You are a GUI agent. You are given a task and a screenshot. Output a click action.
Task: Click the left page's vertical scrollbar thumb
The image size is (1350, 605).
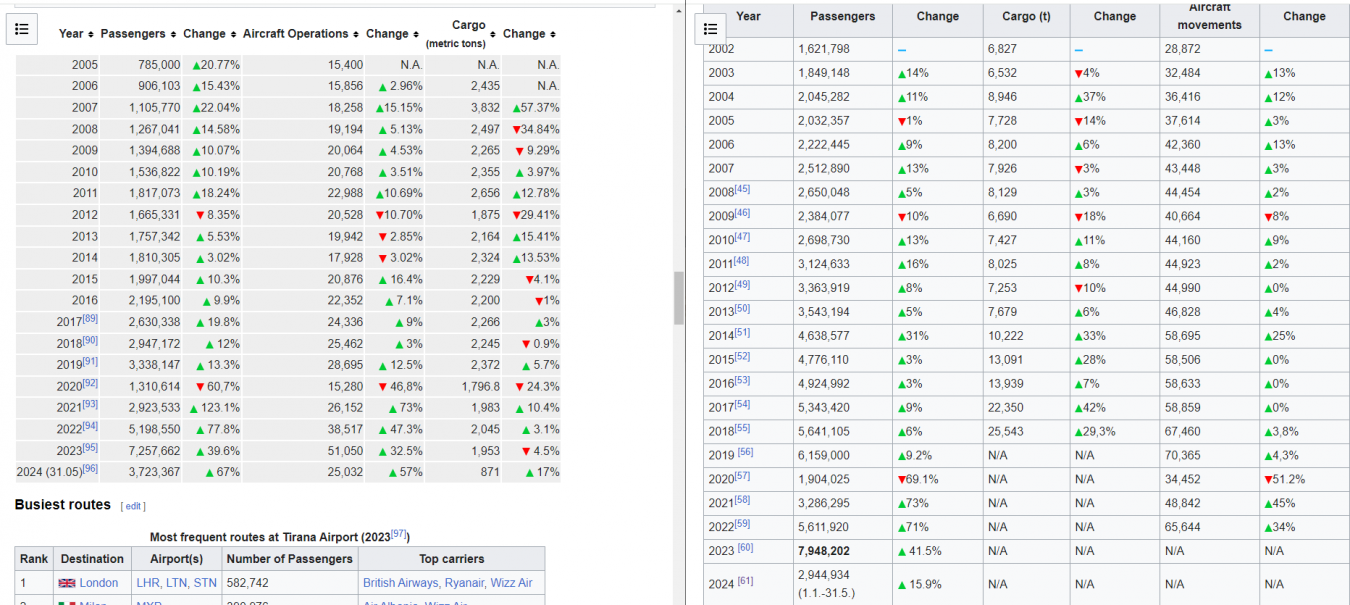click(679, 298)
